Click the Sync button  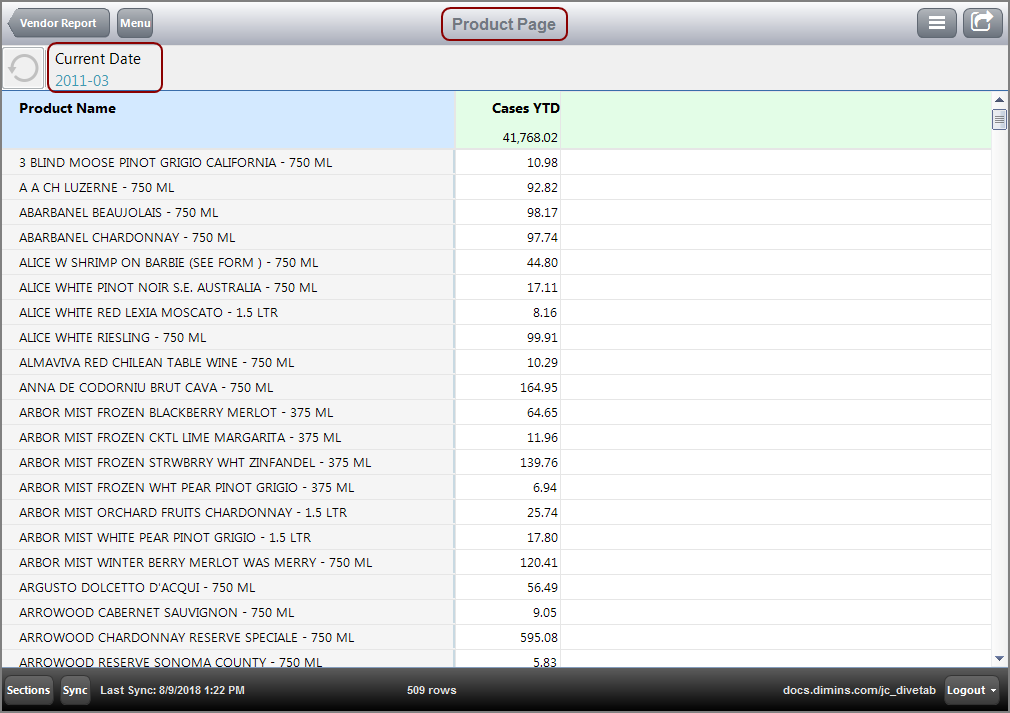click(x=74, y=690)
